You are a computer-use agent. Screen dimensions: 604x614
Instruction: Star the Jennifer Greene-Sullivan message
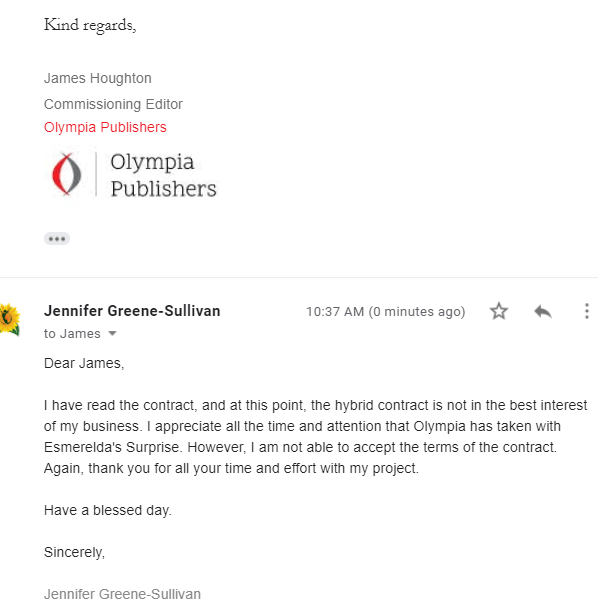click(499, 311)
